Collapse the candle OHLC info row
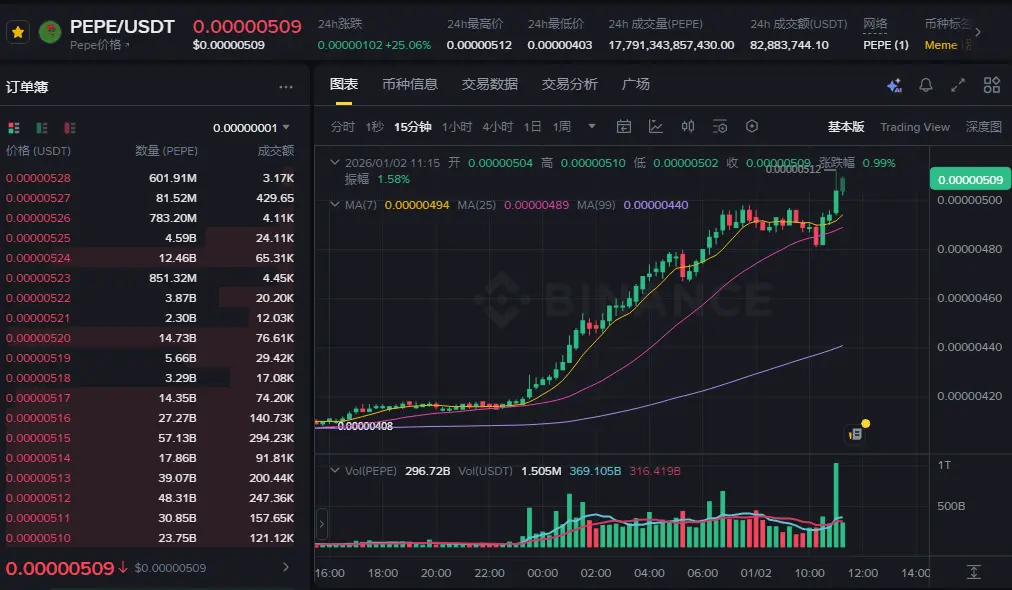The width and height of the screenshot is (1012, 590). [x=334, y=162]
